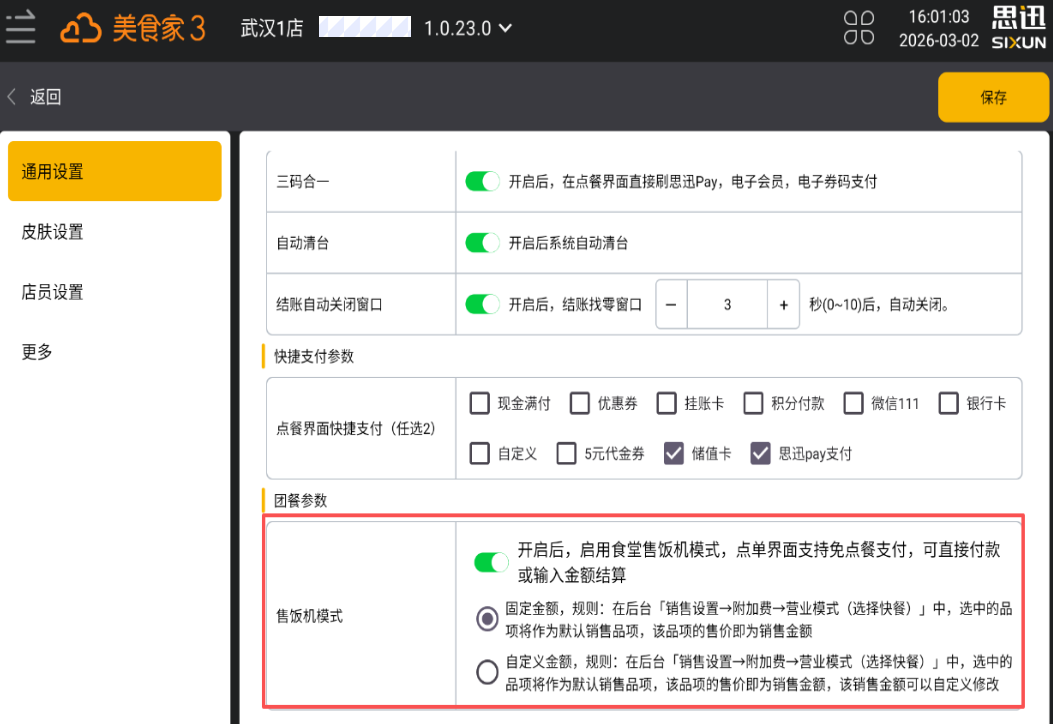Switch to the 皮肤设置 tab
Screen dimensions: 1053x724
pos(53,232)
